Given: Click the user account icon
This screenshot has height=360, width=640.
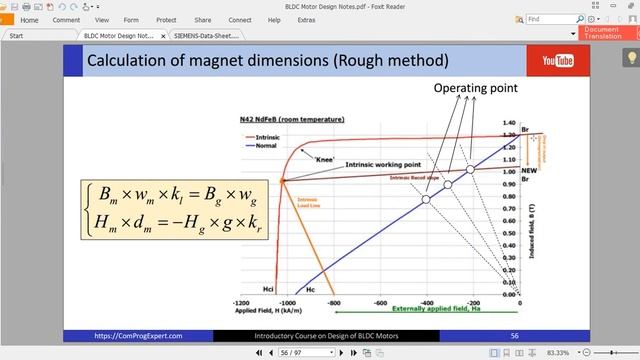Looking at the screenshot, I should 633,19.
